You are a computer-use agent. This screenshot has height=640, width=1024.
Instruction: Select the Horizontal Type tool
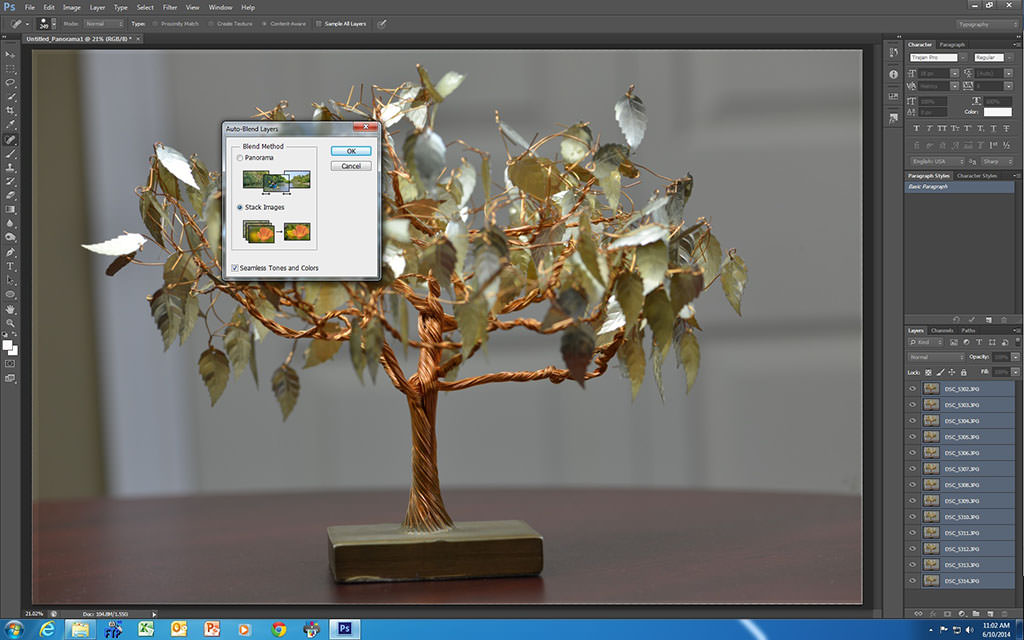point(10,266)
